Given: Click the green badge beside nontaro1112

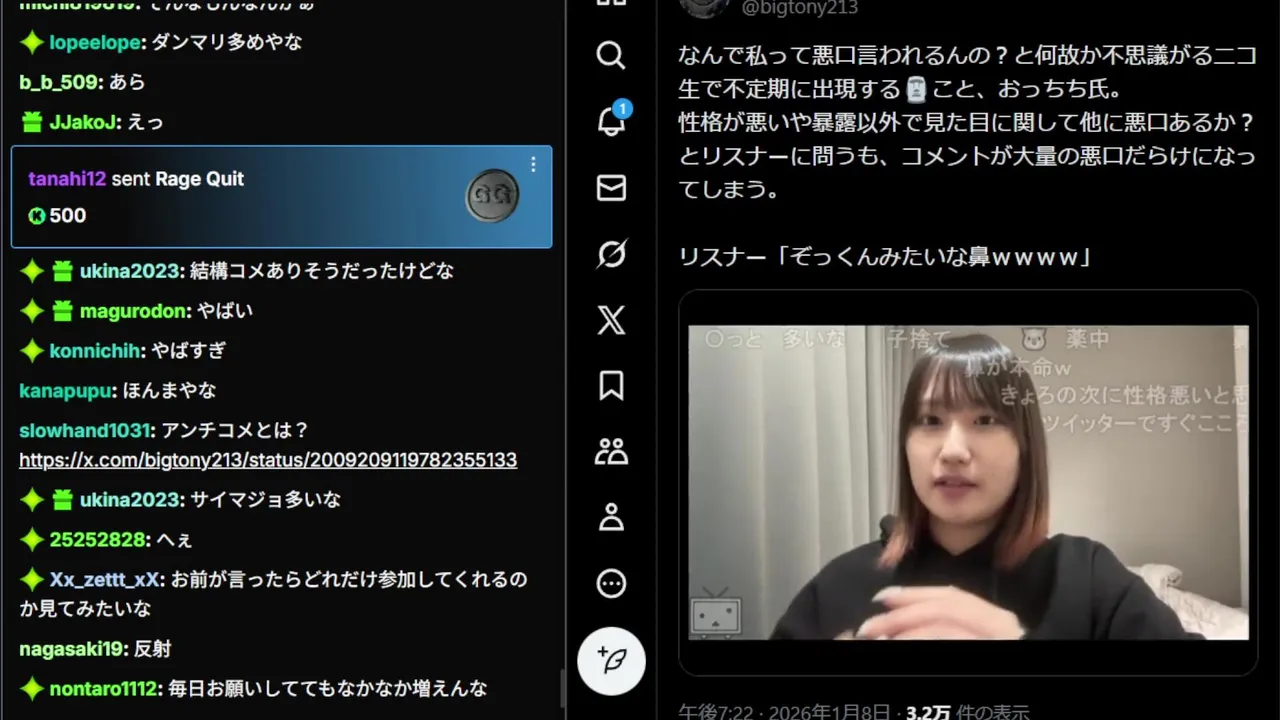Looking at the screenshot, I should click(x=32, y=688).
